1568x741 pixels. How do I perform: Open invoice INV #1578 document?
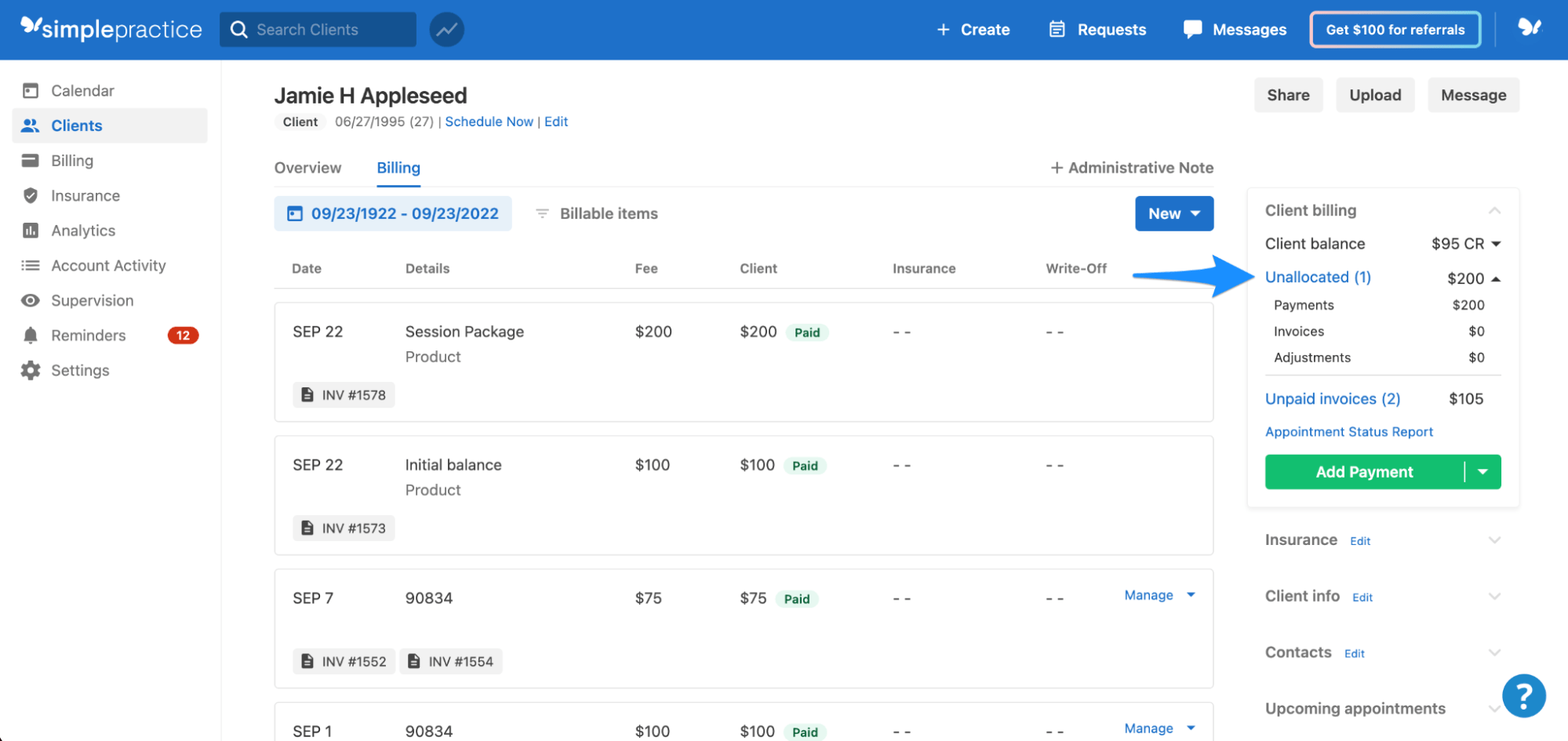pyautogui.click(x=343, y=394)
